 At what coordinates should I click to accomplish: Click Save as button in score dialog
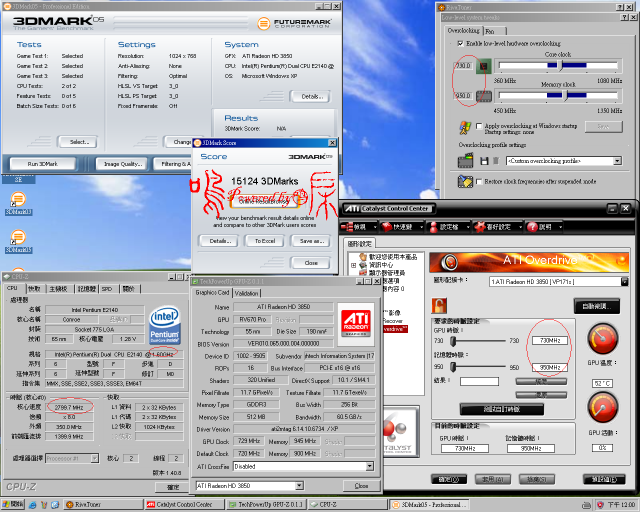pyautogui.click(x=312, y=241)
